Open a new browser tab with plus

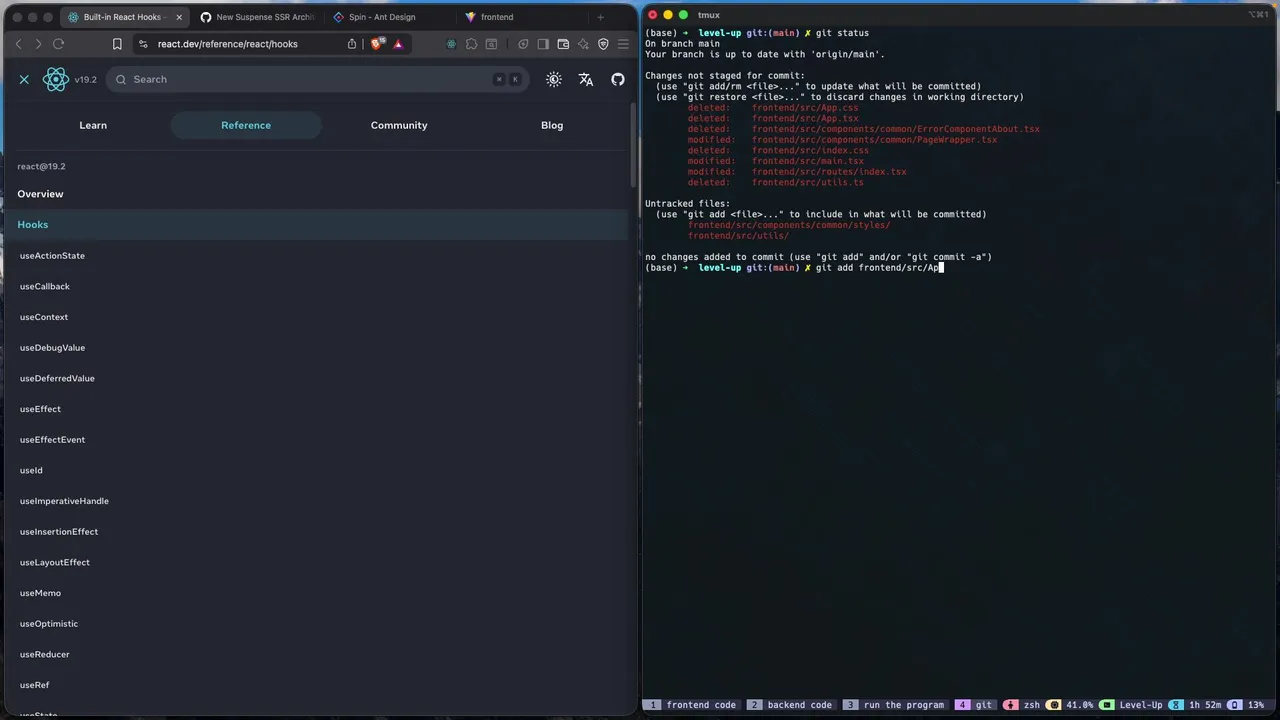(600, 17)
